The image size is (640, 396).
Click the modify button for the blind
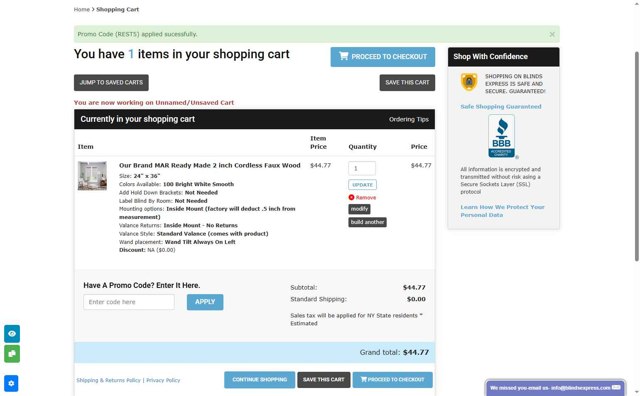point(359,209)
